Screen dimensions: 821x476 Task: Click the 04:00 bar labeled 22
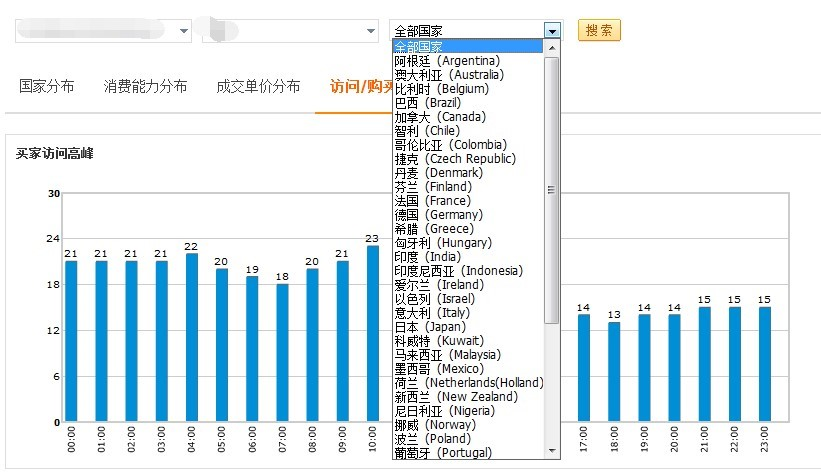(192, 337)
